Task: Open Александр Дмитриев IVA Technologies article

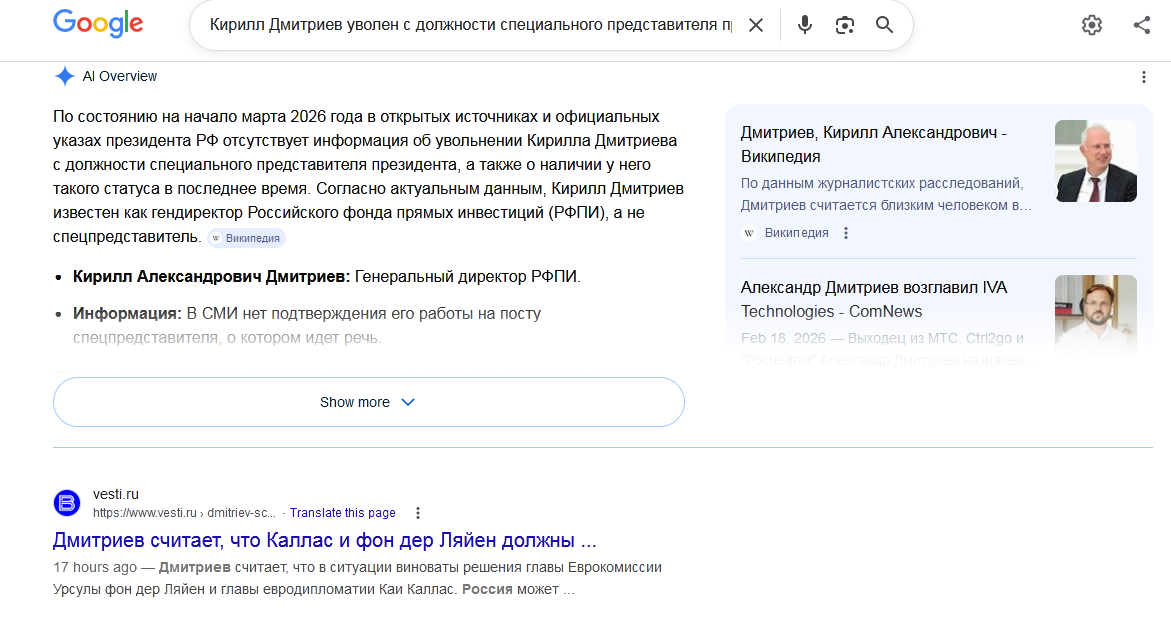Action: tap(873, 299)
